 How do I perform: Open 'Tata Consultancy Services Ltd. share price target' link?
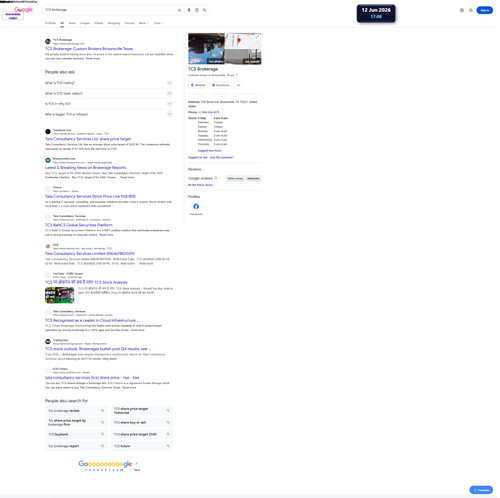coord(88,139)
